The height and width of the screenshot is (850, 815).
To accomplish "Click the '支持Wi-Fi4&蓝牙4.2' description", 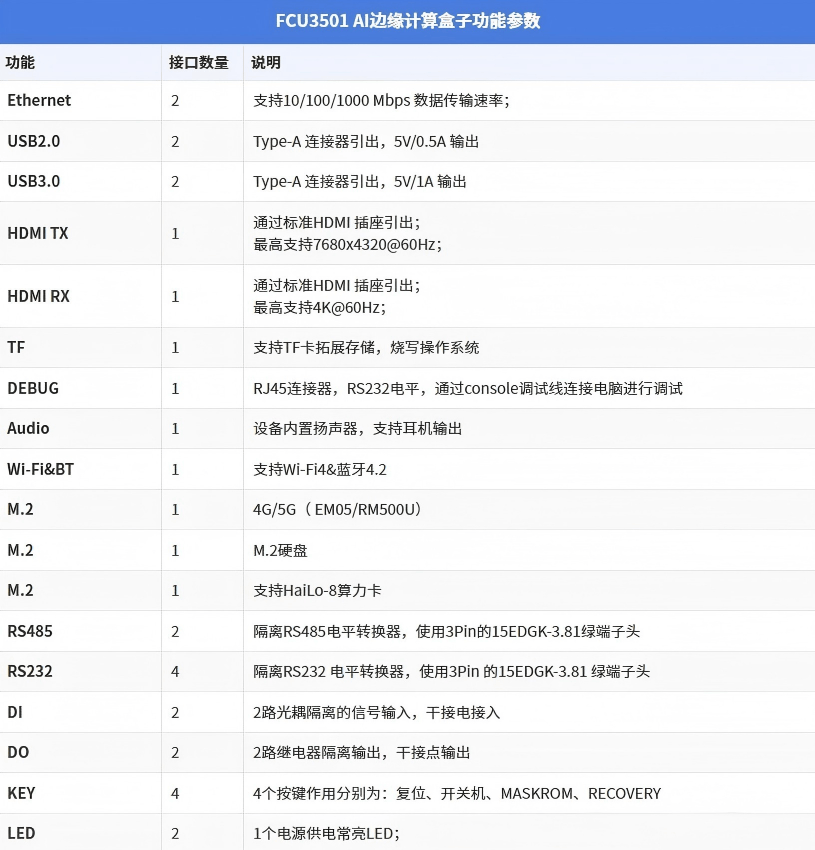I will [x=320, y=469].
